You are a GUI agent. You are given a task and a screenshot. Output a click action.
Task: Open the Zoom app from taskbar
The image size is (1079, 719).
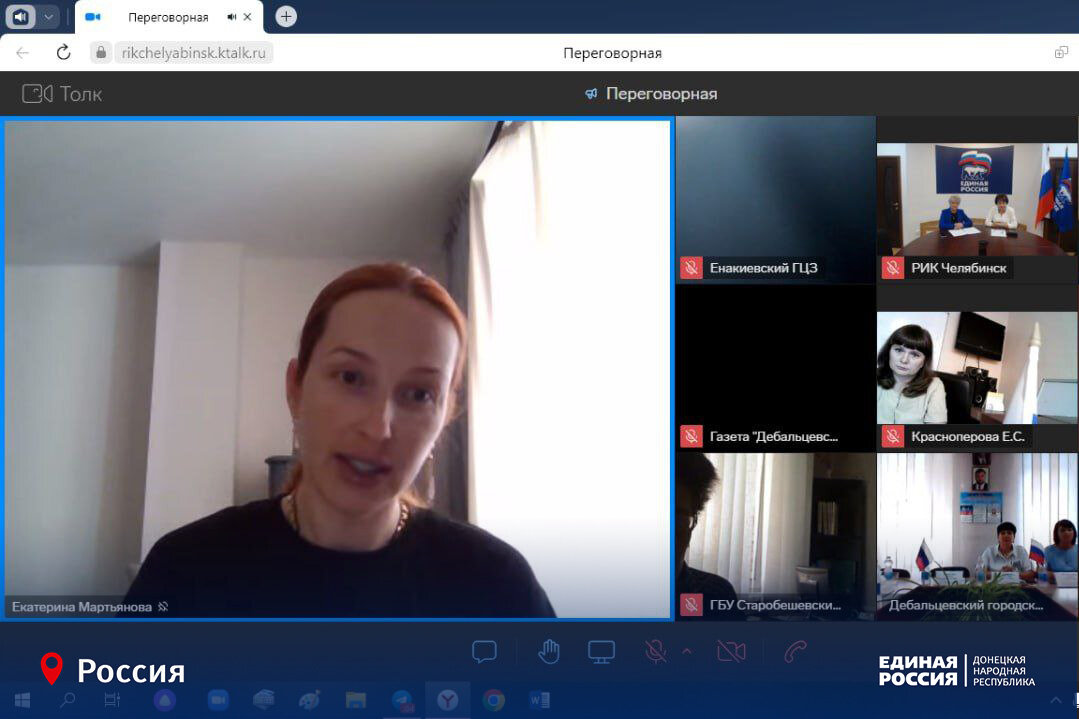(218, 700)
